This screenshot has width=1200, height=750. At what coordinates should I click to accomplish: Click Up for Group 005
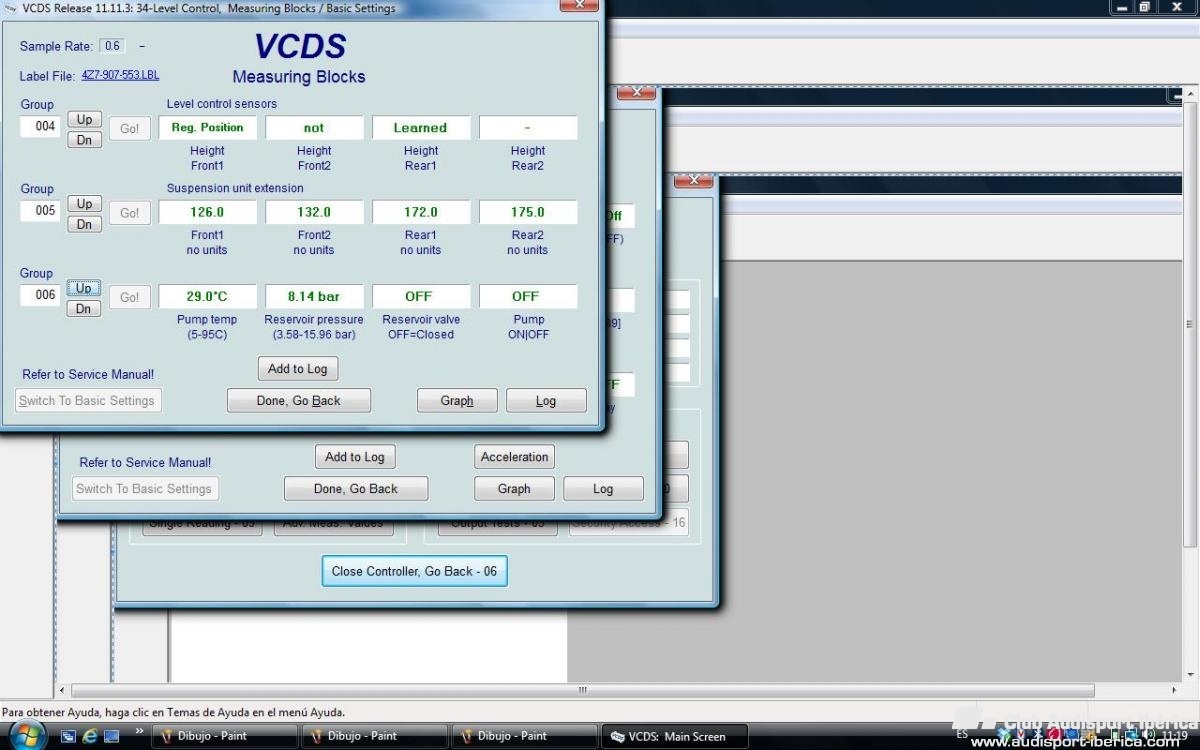click(85, 204)
